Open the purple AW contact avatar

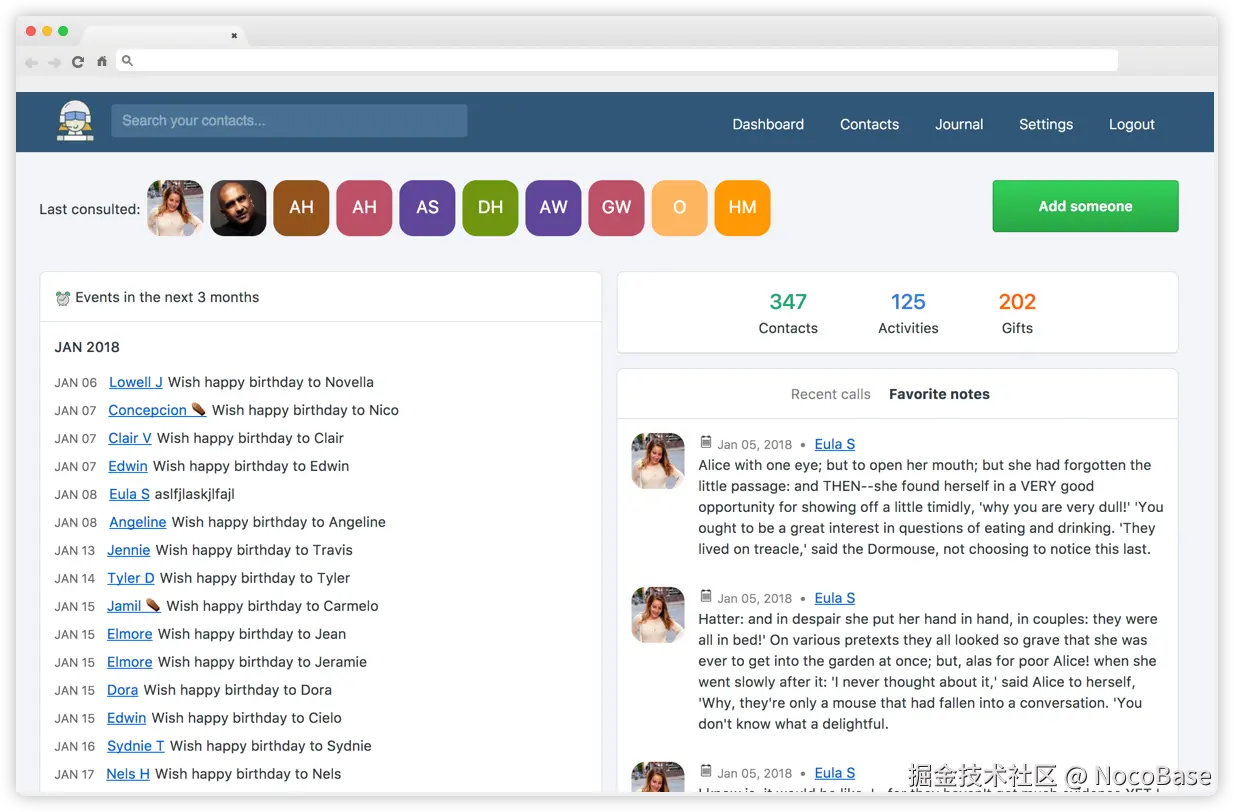coord(553,208)
